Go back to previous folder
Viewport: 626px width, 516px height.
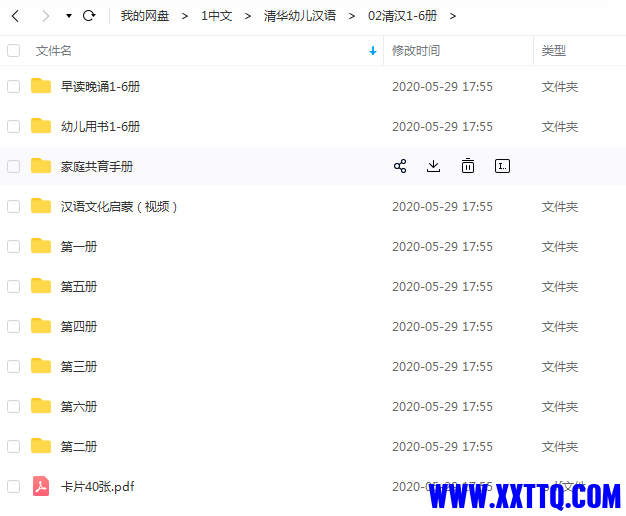coord(16,16)
